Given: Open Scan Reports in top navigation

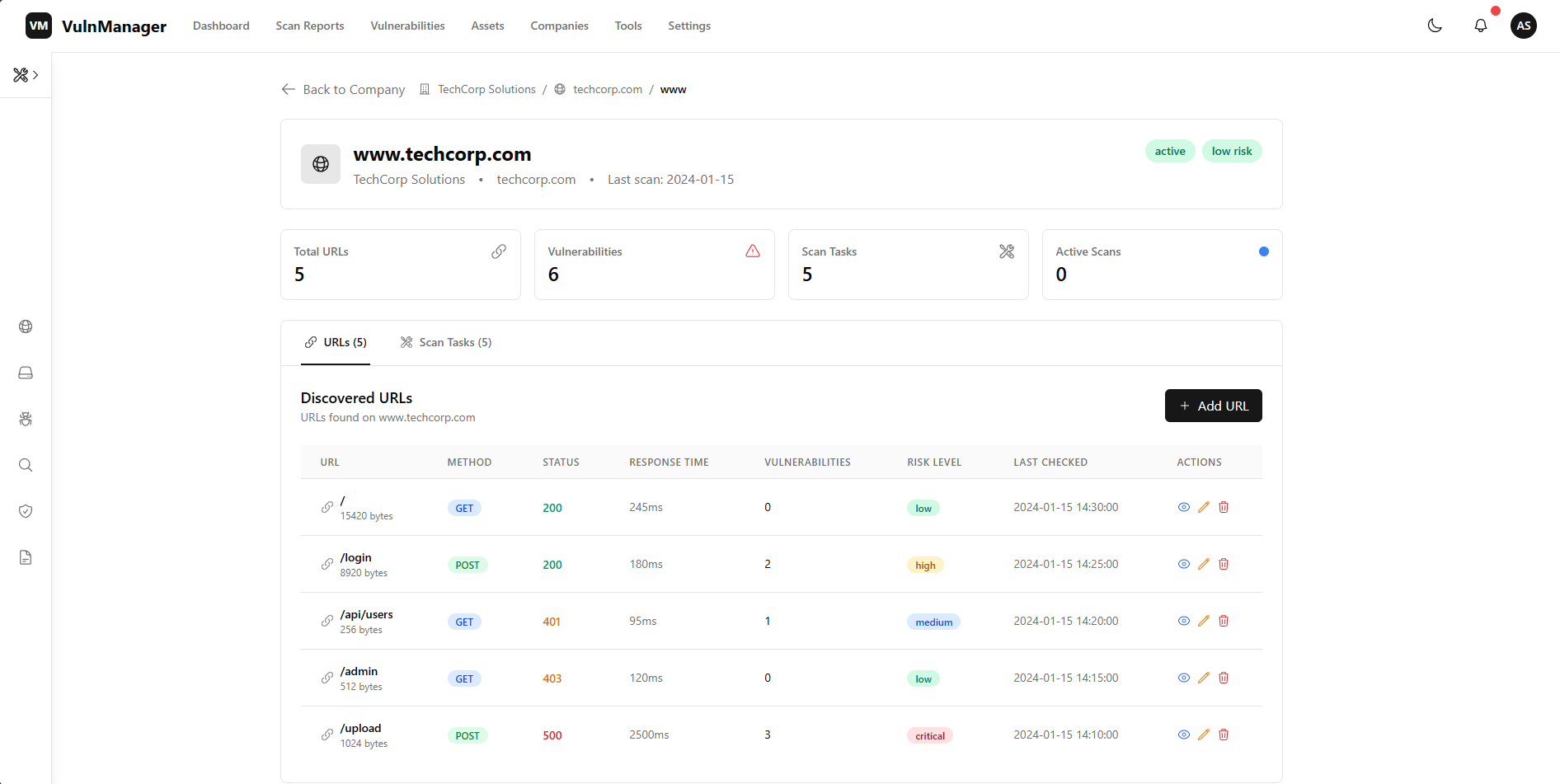Looking at the screenshot, I should coord(310,26).
